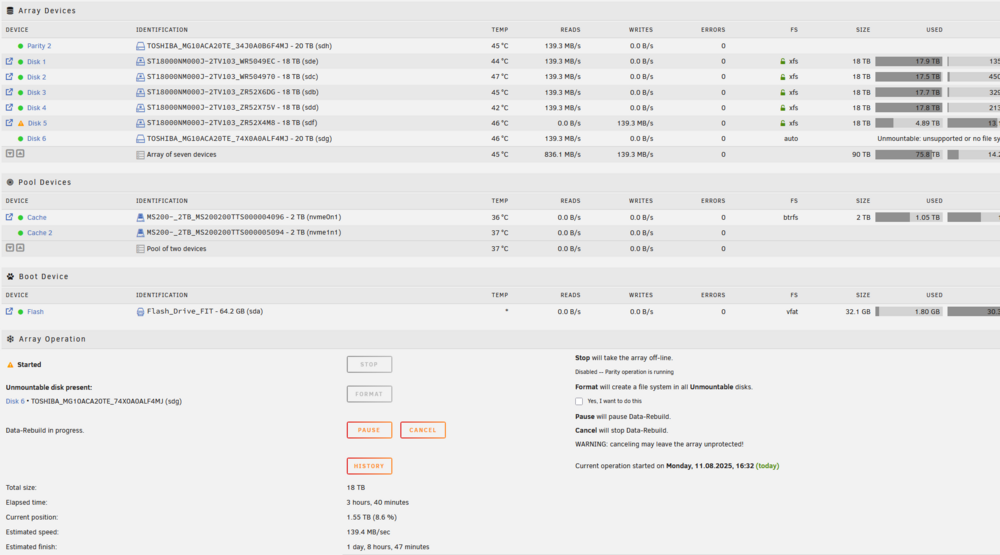Screen dimensions: 1000x555
Task: Open the Cache pool device link
Action: tap(36, 218)
